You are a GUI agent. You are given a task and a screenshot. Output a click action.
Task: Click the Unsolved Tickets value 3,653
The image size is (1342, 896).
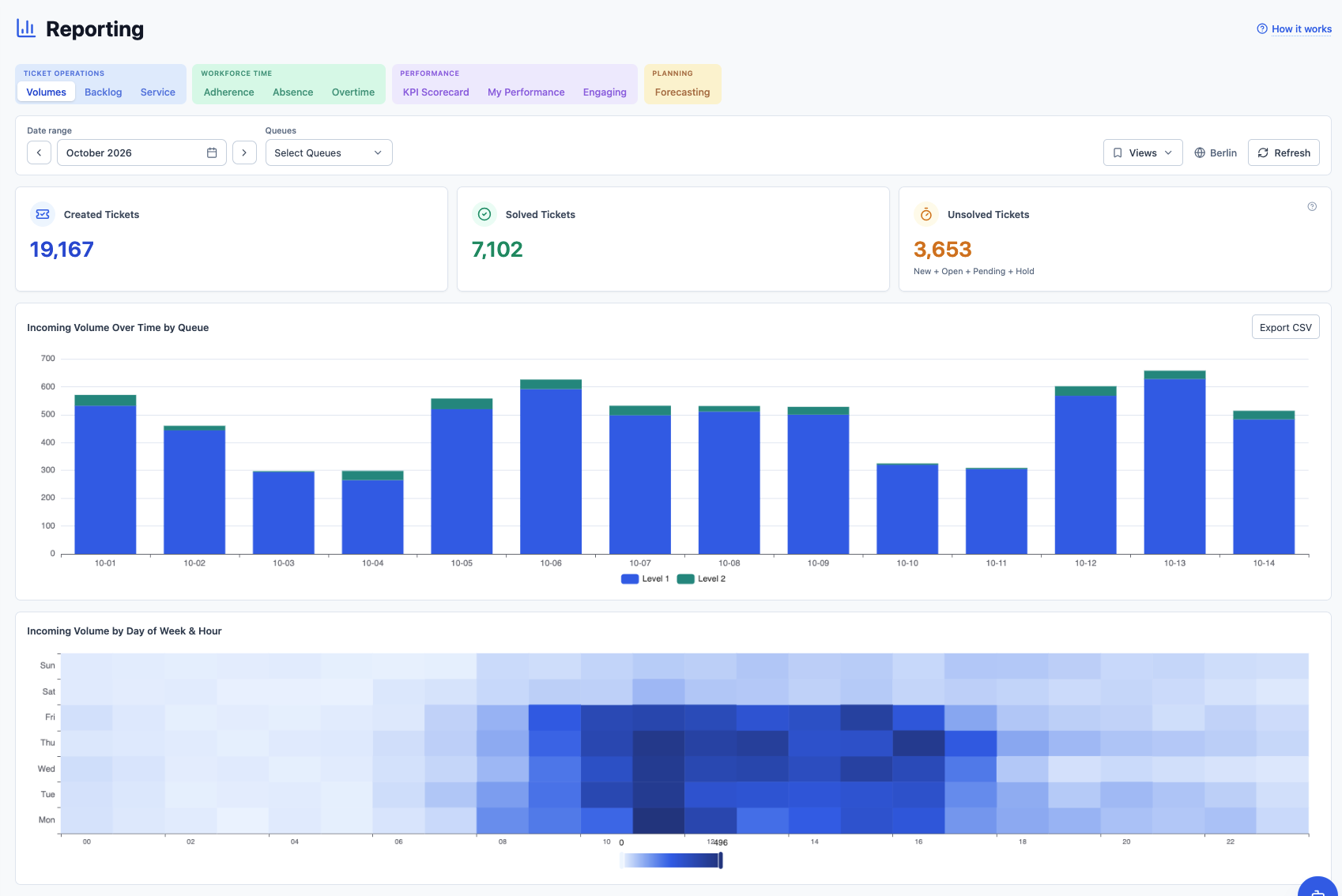[x=942, y=249]
